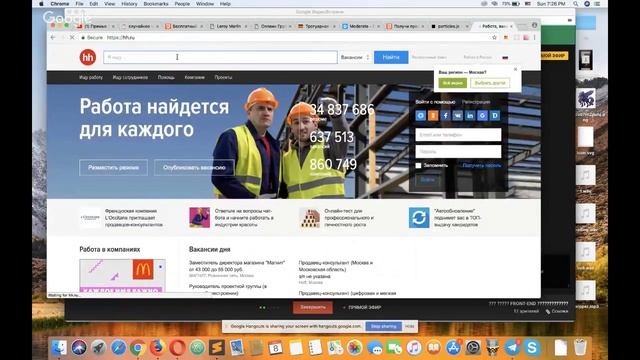Click Разместить резюме button
The image size is (640, 360).
pos(113,167)
